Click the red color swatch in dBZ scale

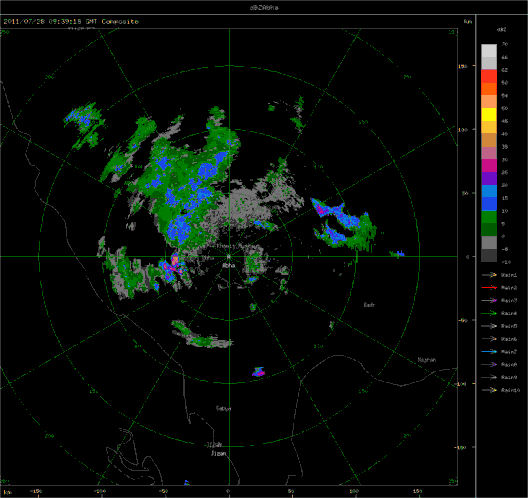click(x=489, y=76)
